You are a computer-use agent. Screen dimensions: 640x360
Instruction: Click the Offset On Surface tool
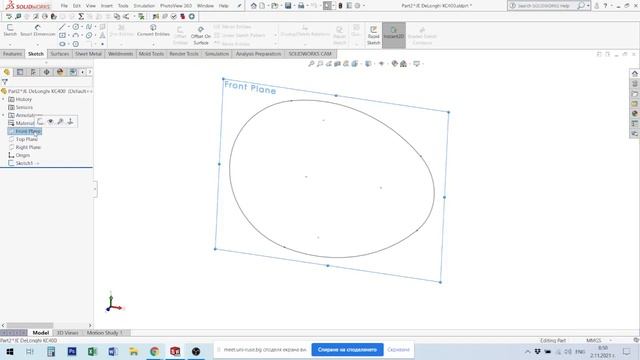pyautogui.click(x=201, y=36)
